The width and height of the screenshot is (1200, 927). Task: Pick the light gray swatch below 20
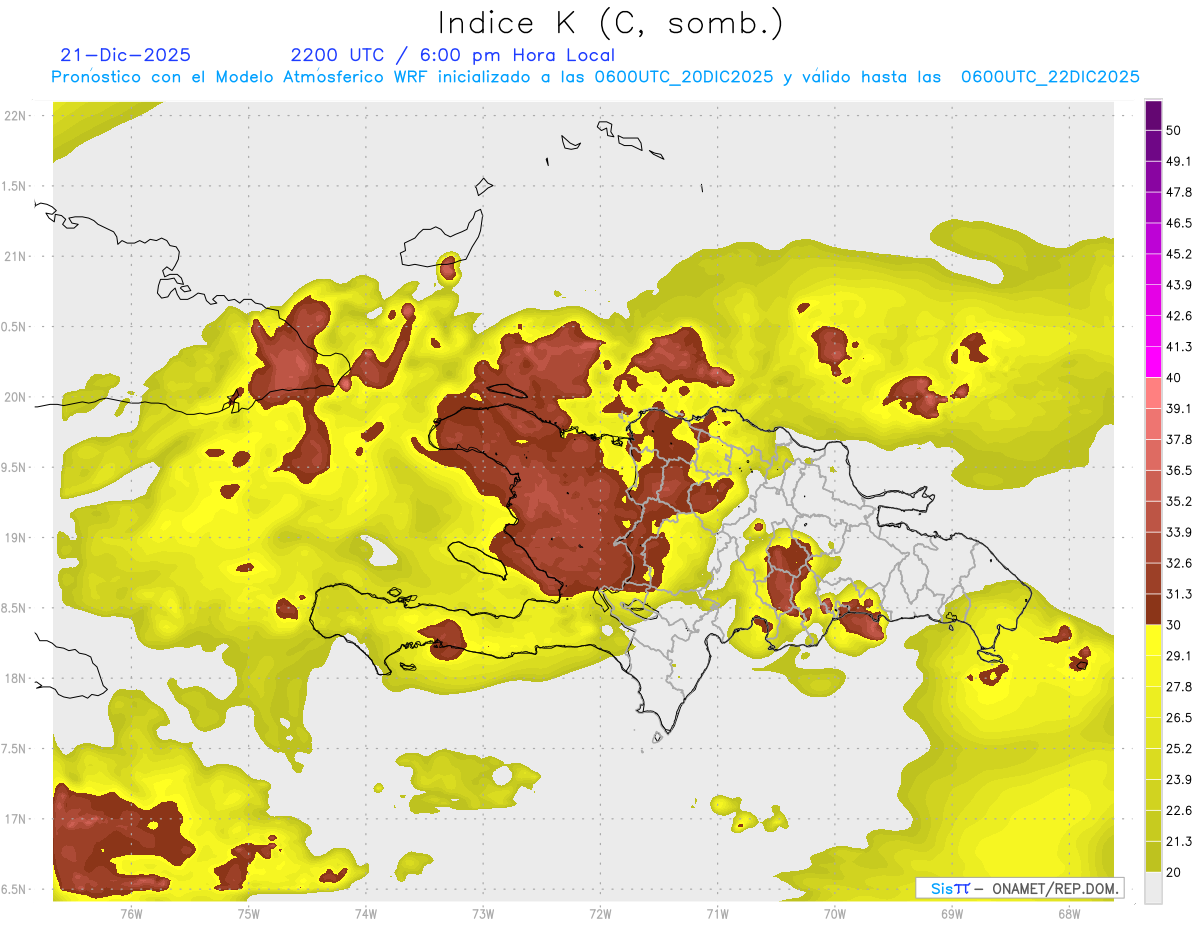(1154, 888)
